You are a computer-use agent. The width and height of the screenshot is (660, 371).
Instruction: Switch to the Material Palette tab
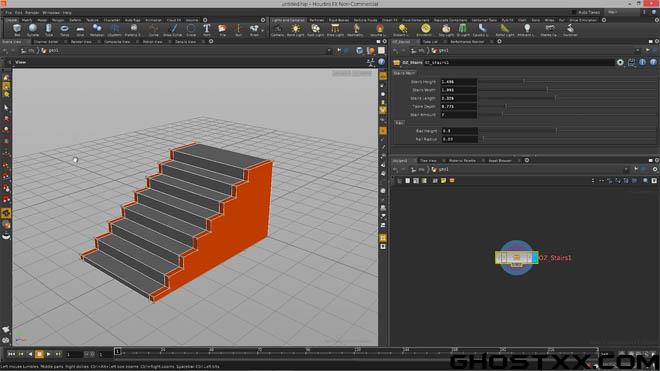pos(462,160)
